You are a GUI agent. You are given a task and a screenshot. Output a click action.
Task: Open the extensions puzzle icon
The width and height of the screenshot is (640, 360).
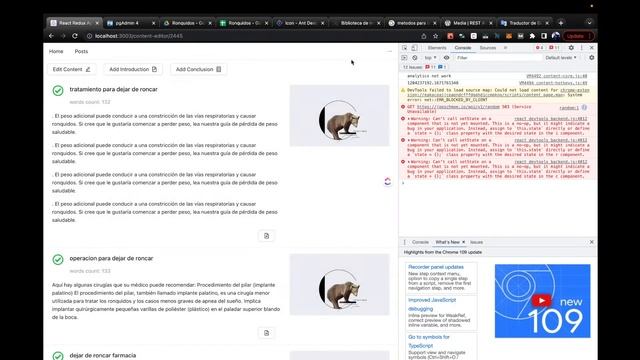coord(532,36)
